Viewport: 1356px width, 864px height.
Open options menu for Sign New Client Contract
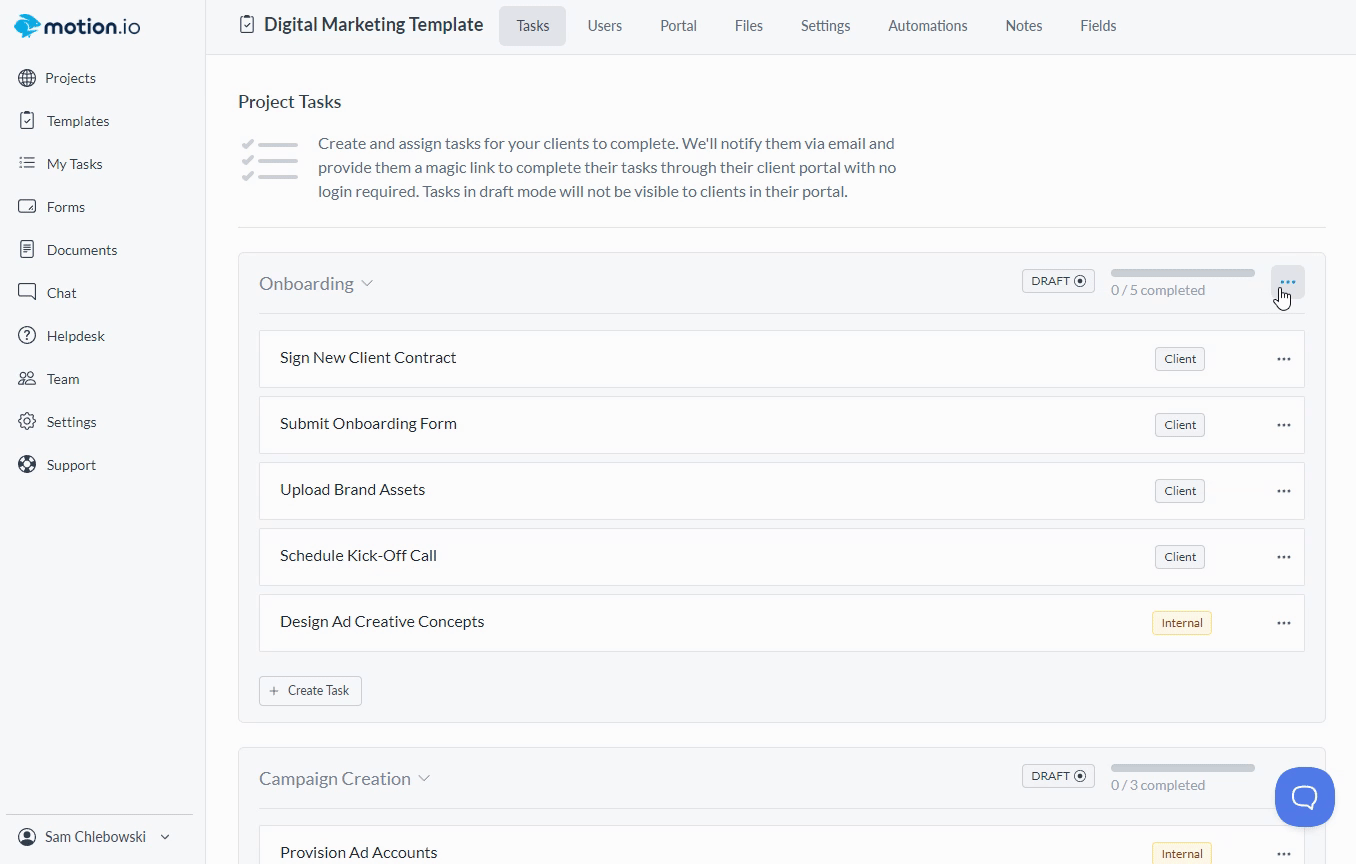click(1283, 359)
